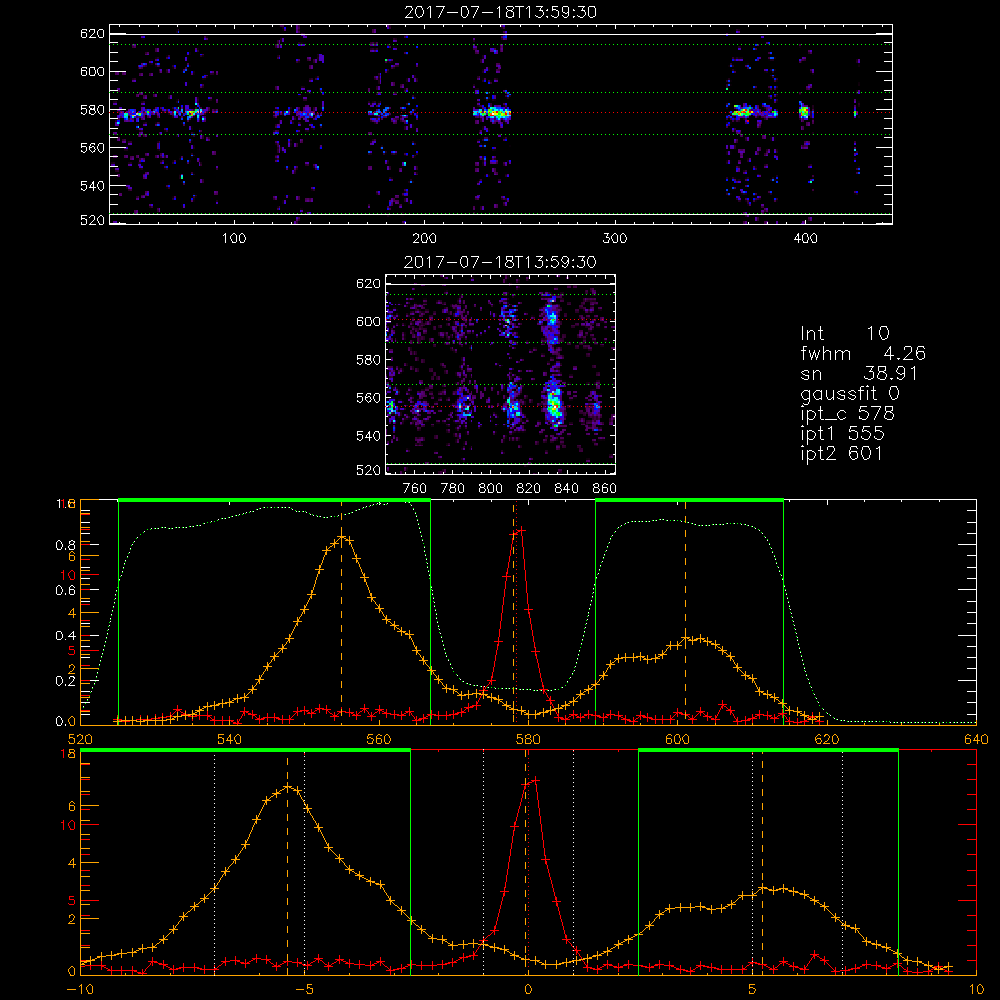Click the 'ipt1 555' readout

click(842, 434)
